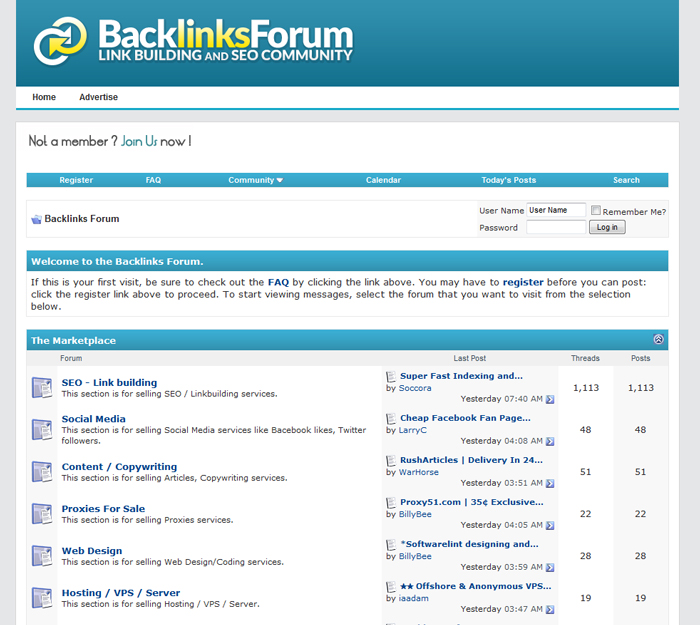
Task: Click post icon beside RushArticles
Action: tap(391, 460)
